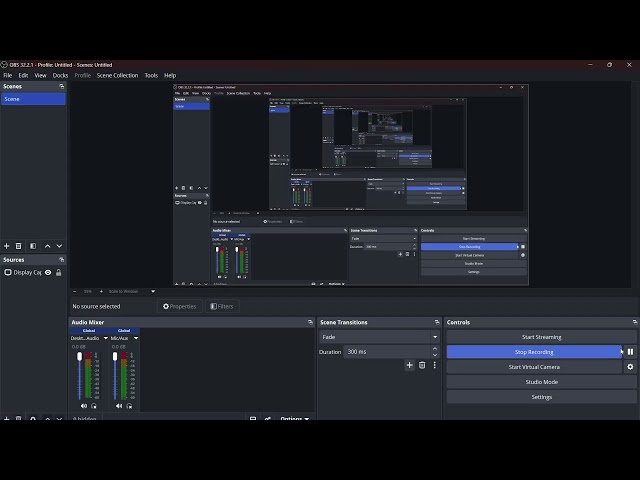The width and height of the screenshot is (640, 480).
Task: Click the 'No source selected' text
Action: tap(96, 307)
